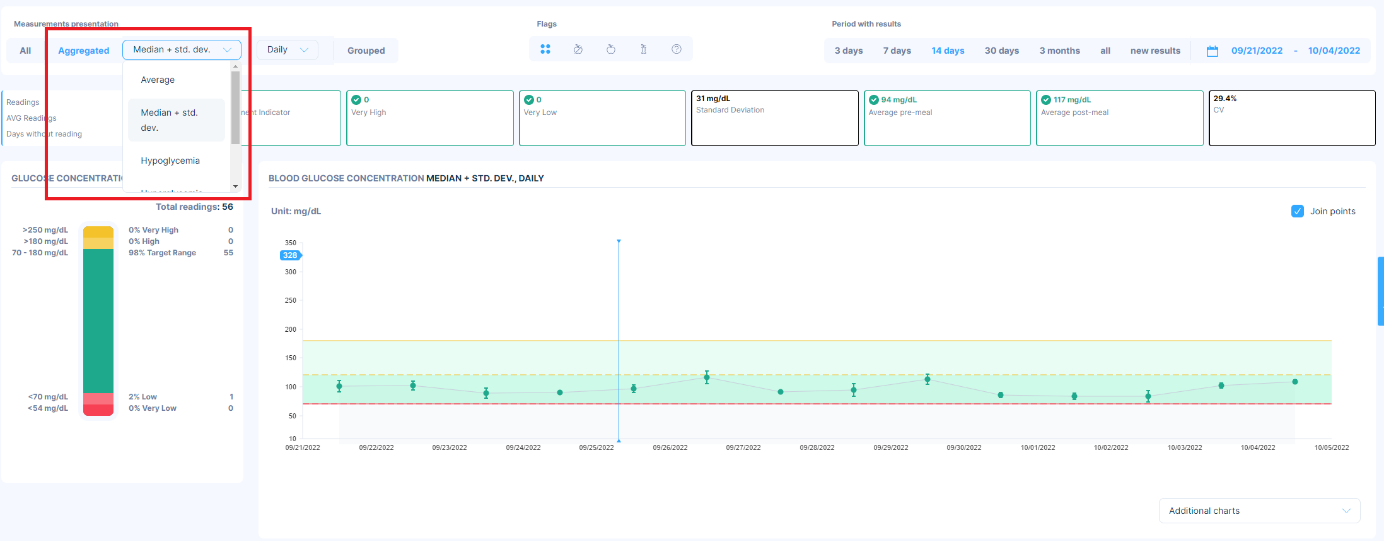Image resolution: width=1384 pixels, height=541 pixels.
Task: Click the Total readings: 56 text
Action: (x=194, y=207)
